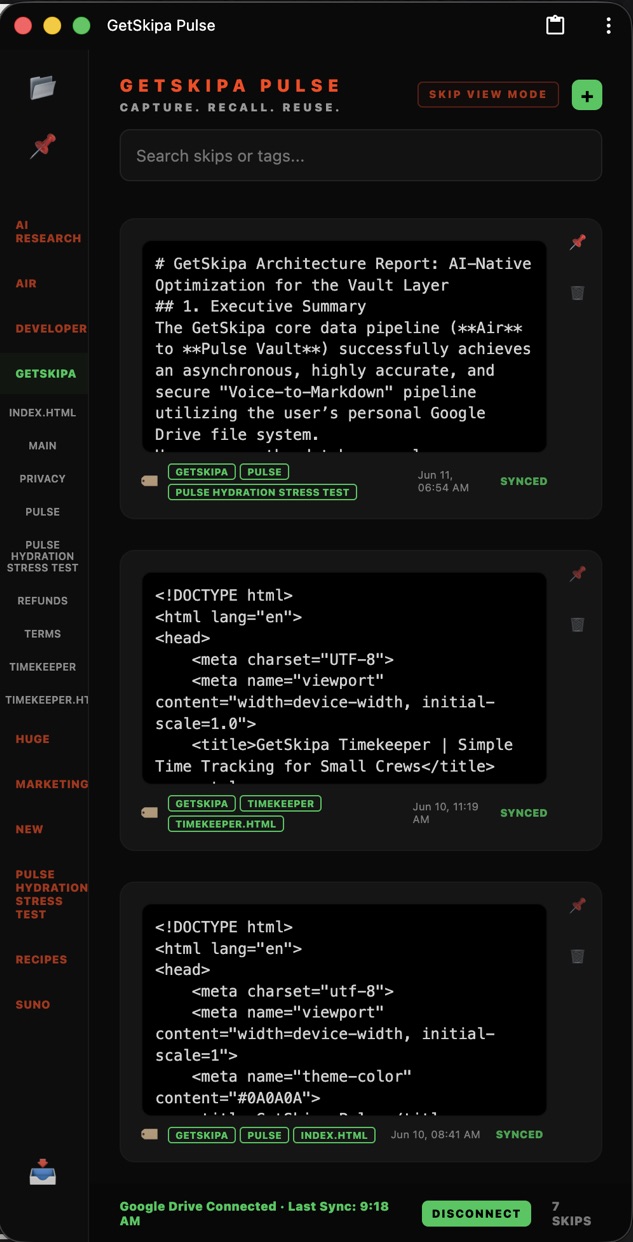Image resolution: width=633 pixels, height=1242 pixels.
Task: Click the clipboard icon in the title bar
Action: 555,25
